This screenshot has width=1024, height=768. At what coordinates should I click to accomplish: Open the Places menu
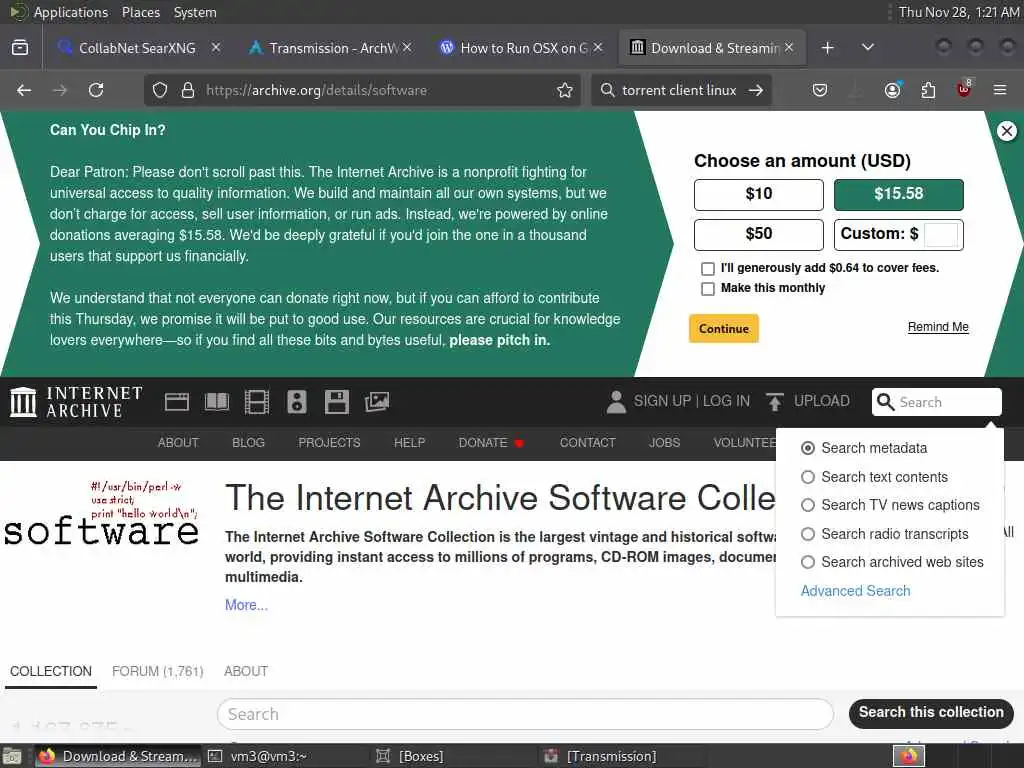[x=140, y=12]
